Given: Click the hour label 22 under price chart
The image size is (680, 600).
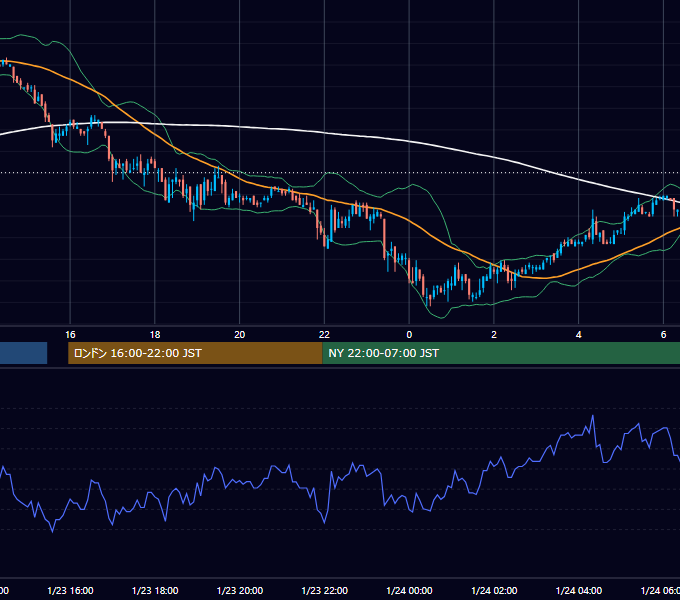Looking at the screenshot, I should (324, 335).
